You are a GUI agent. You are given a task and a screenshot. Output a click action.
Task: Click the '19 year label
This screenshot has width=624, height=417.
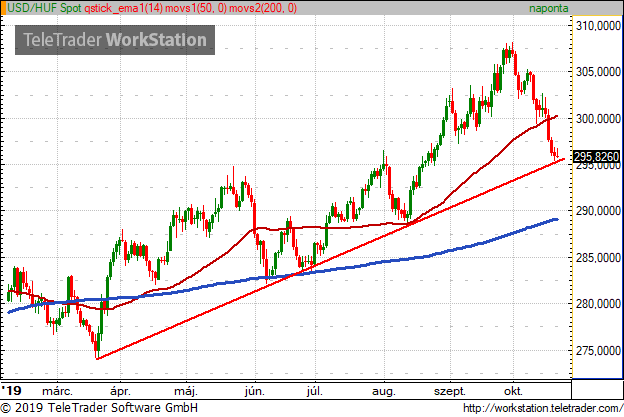[11, 390]
